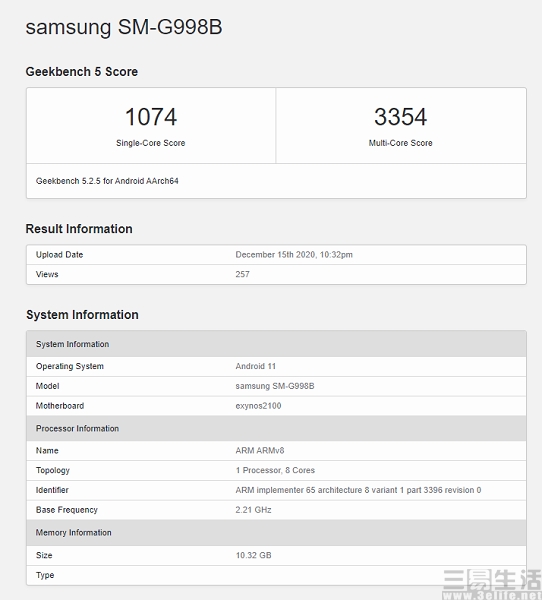The height and width of the screenshot is (600, 542).
Task: Click the 'Identifier' row label
Action: (52, 490)
